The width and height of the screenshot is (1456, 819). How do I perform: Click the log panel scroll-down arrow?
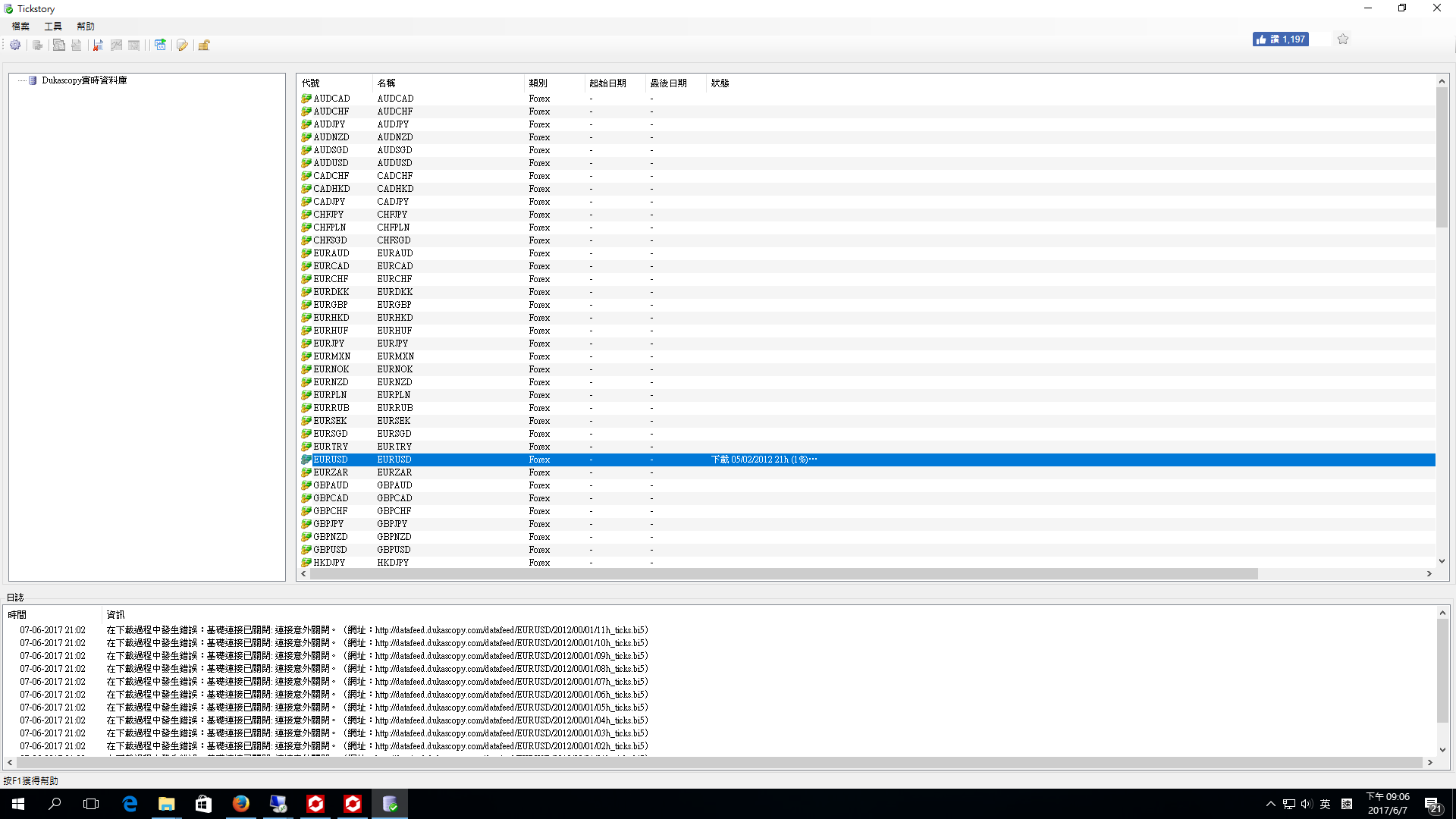coord(1442,750)
